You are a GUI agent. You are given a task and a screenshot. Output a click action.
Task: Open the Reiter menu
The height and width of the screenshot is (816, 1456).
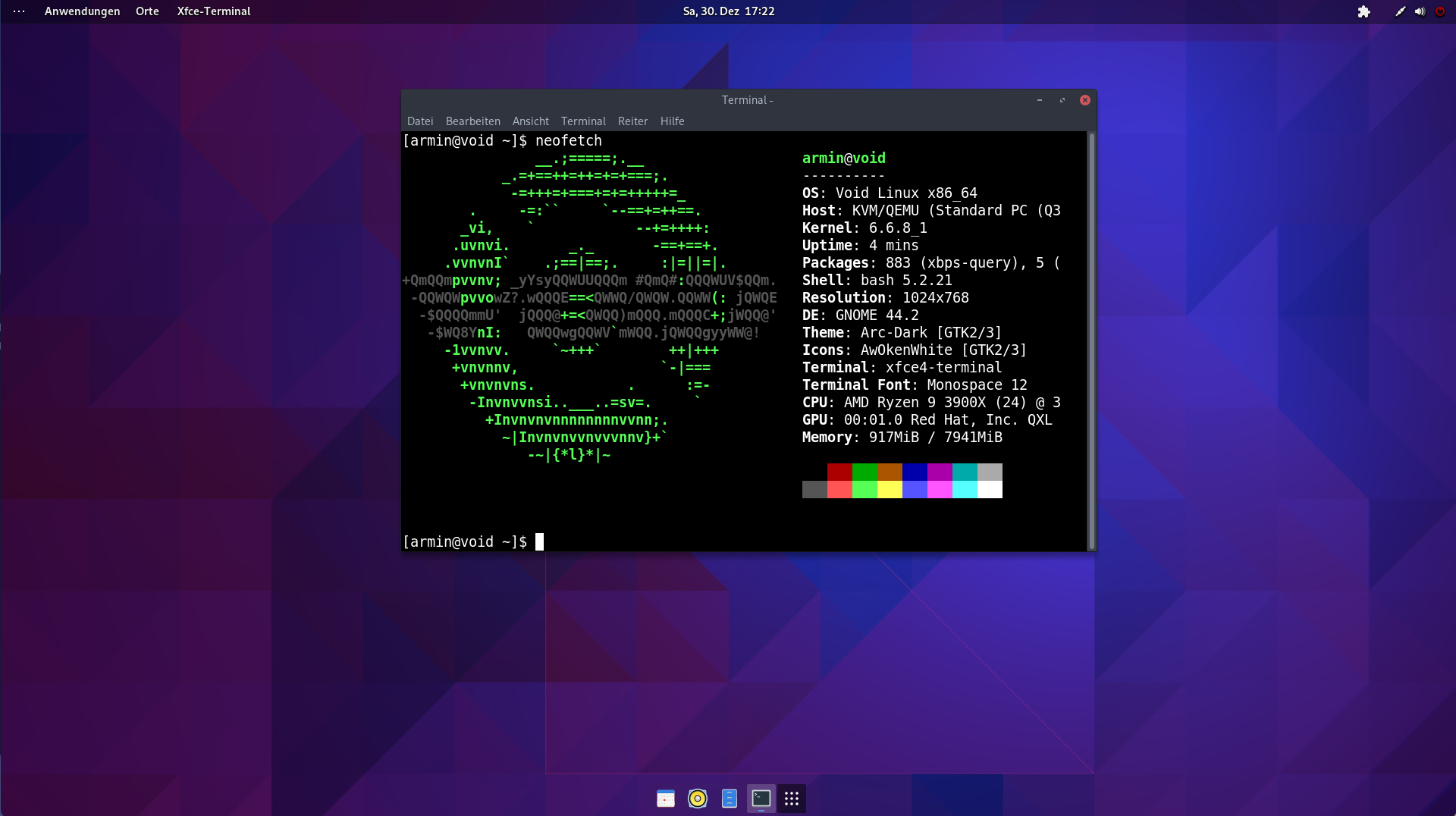pyautogui.click(x=632, y=121)
